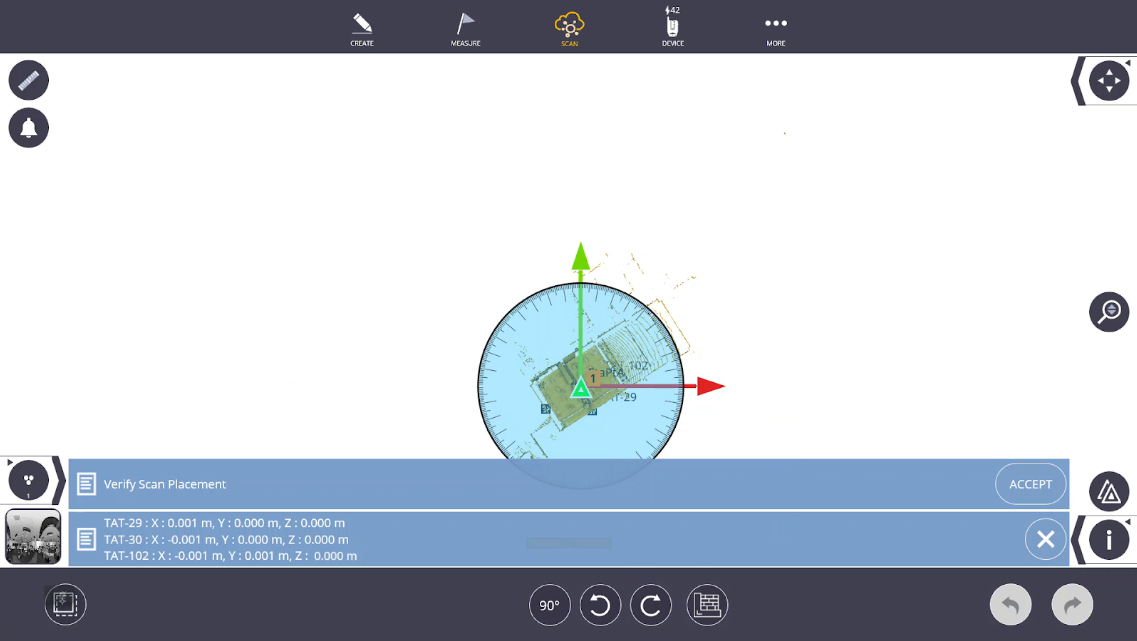Open the Device menu

pos(673,28)
